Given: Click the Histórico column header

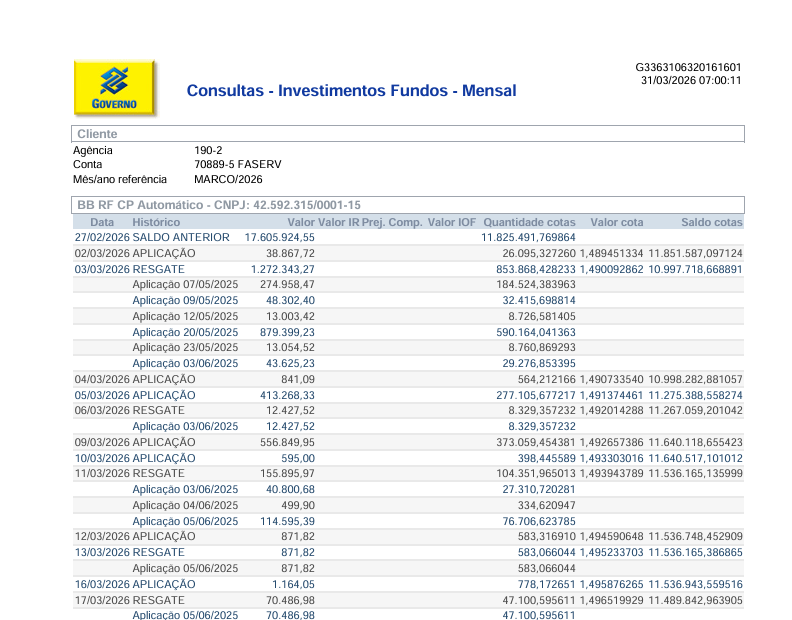Looking at the screenshot, I should tap(156, 222).
